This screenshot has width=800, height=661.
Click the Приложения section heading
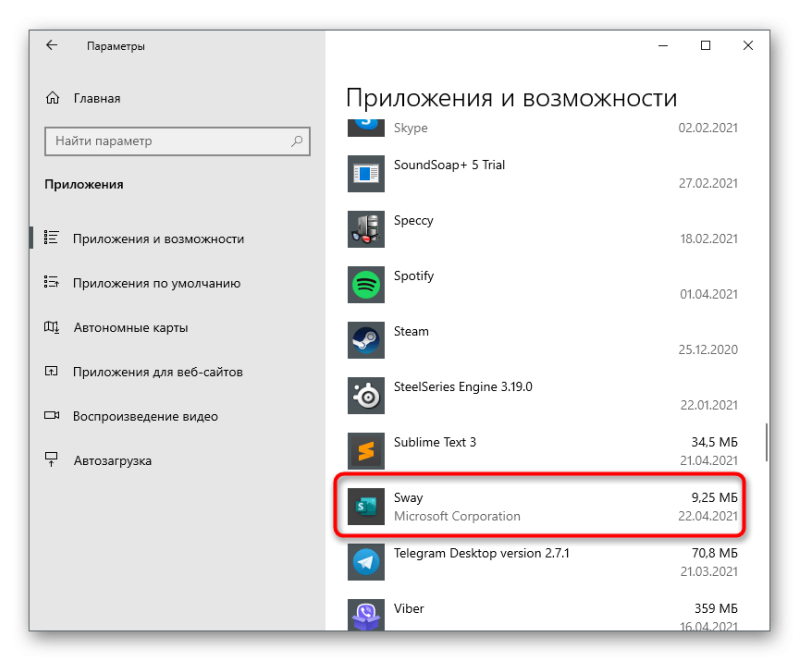[84, 185]
